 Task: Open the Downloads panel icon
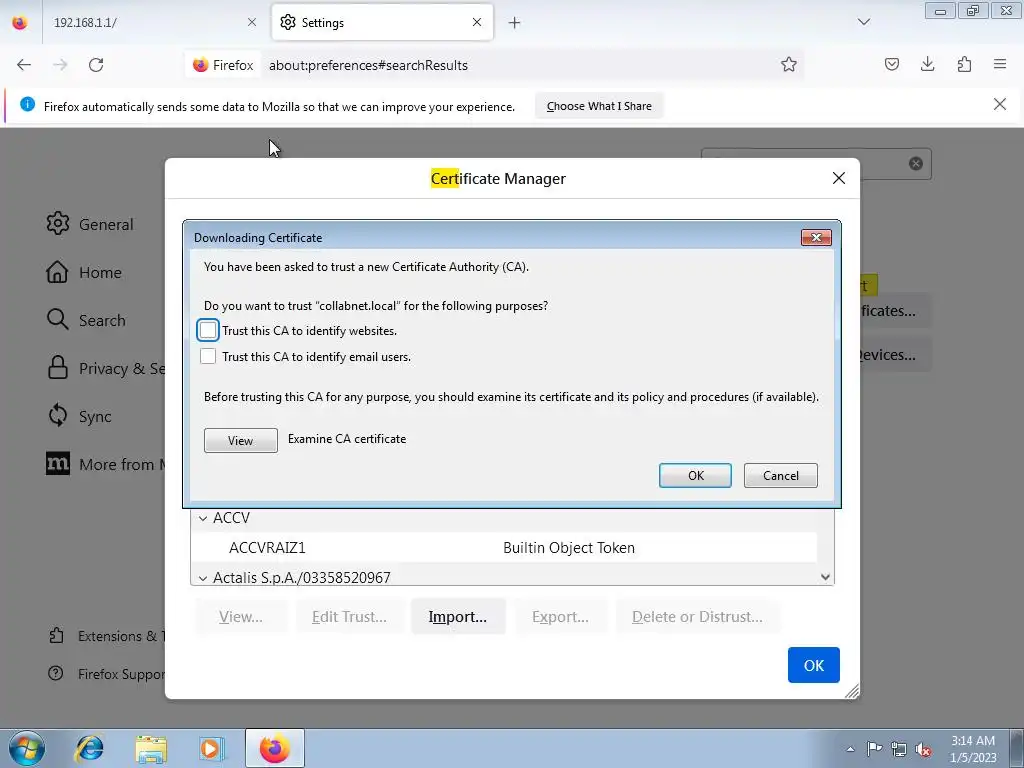[x=927, y=64]
